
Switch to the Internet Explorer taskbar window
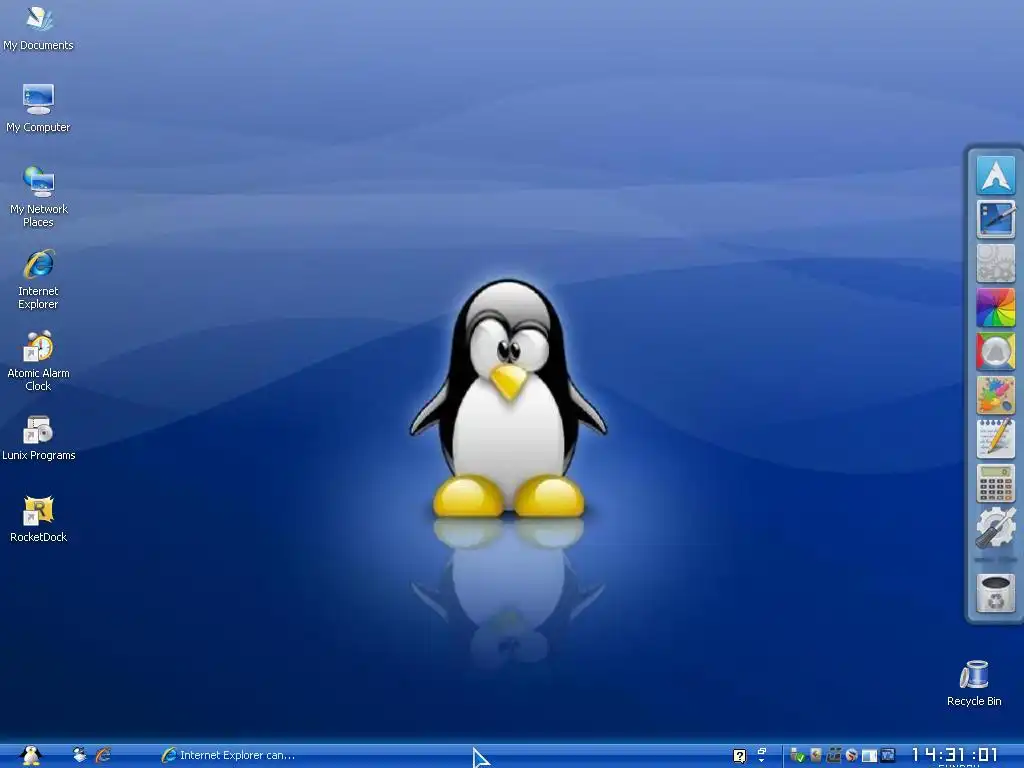[229, 755]
